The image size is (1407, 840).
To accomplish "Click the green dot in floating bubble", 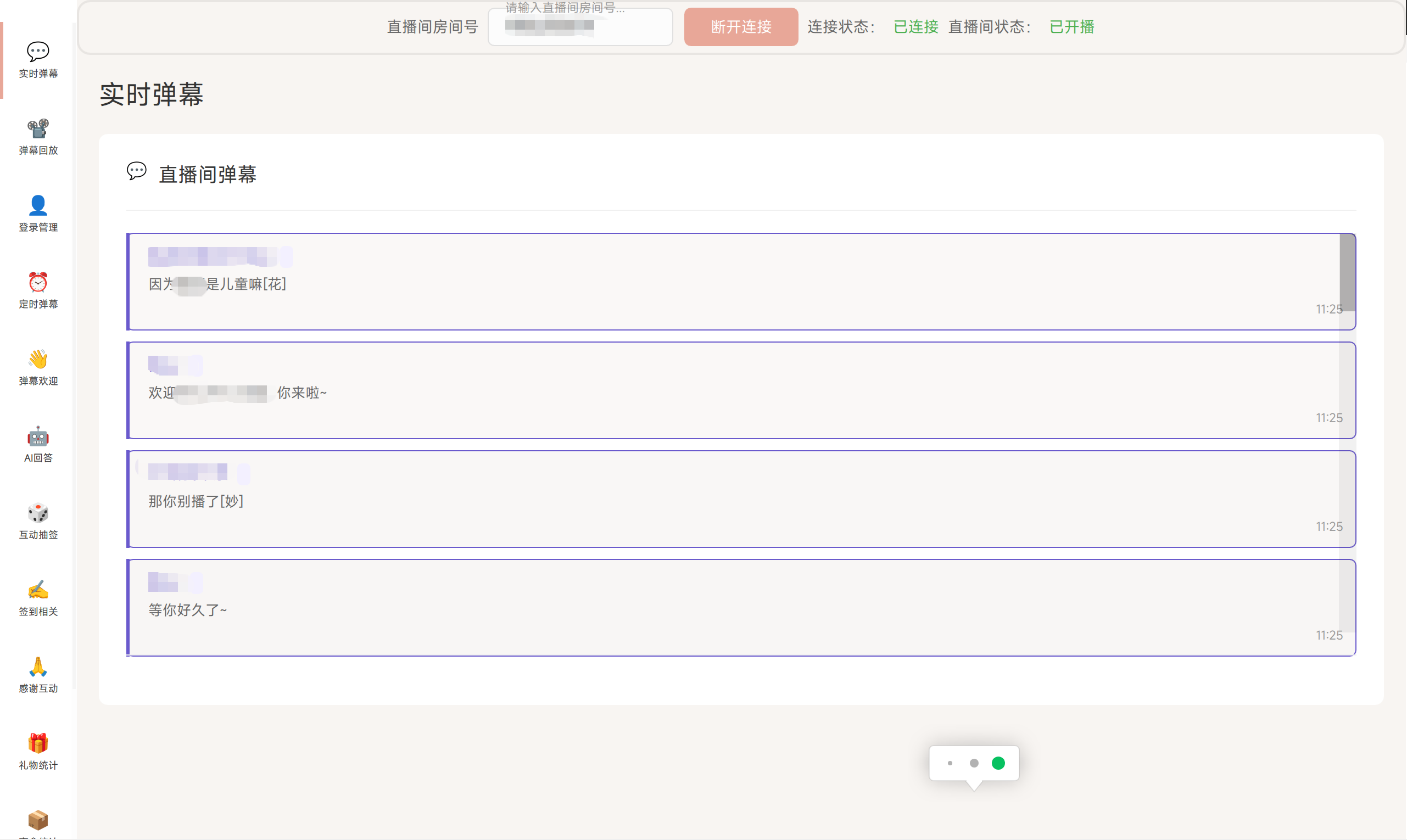I will pyautogui.click(x=998, y=763).
